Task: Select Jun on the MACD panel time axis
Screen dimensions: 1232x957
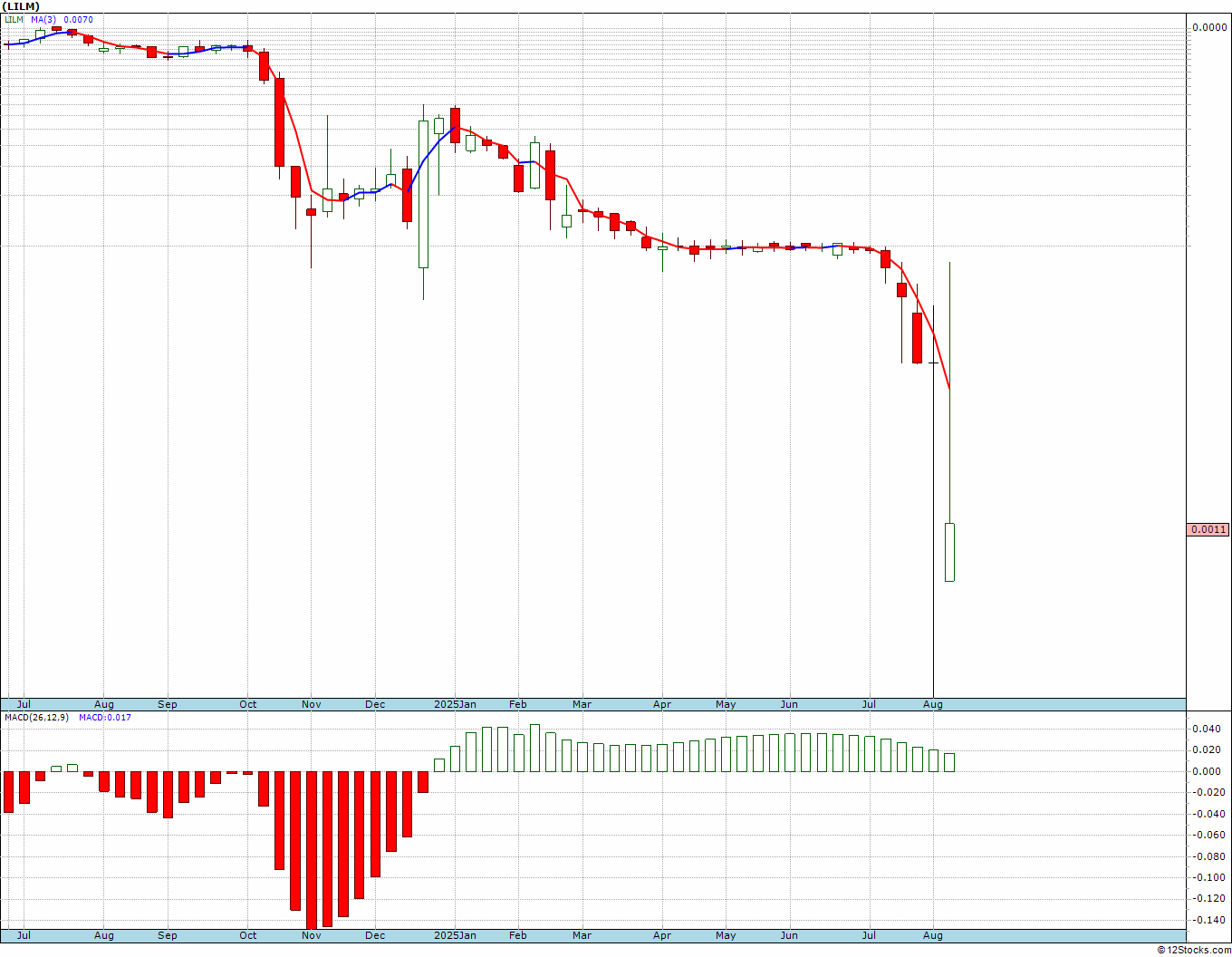Action: [789, 935]
